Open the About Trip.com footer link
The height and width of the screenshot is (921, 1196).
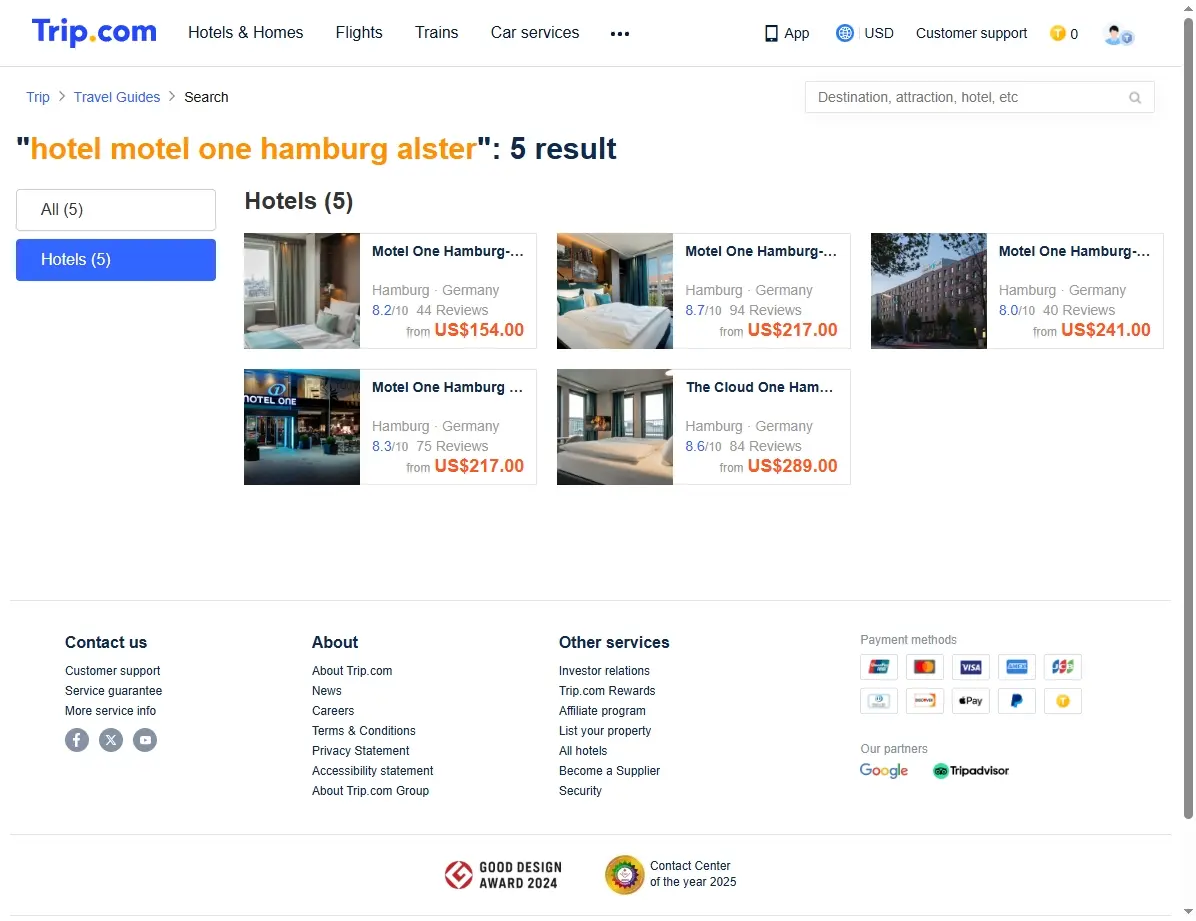coord(352,671)
